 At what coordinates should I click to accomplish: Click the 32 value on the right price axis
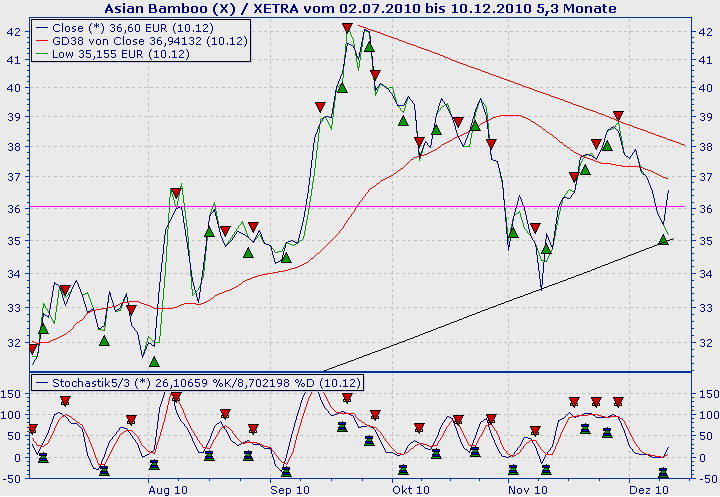(706, 343)
